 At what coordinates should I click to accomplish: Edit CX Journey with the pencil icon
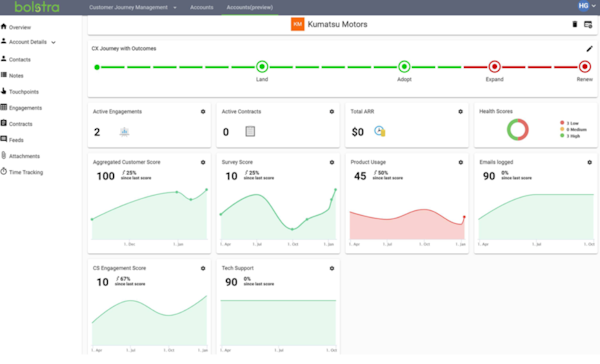tap(589, 49)
